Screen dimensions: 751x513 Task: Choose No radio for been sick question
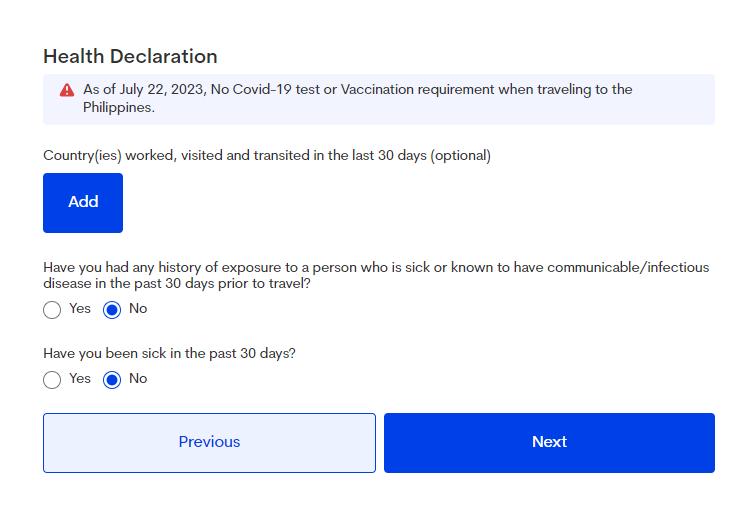pyautogui.click(x=112, y=380)
